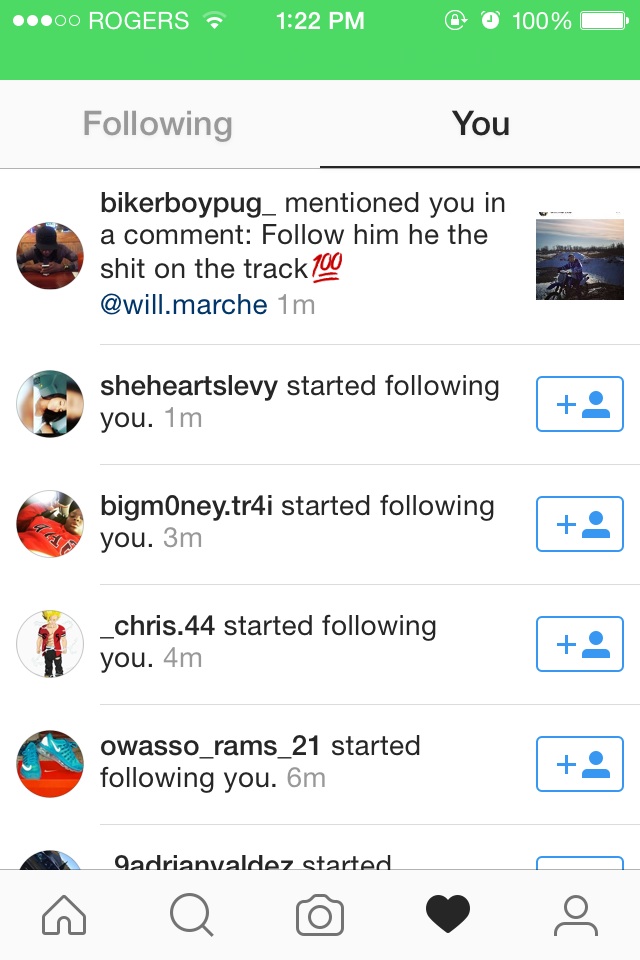Open the Profile person icon
Viewport: 640px width, 960px height.
pos(576,915)
